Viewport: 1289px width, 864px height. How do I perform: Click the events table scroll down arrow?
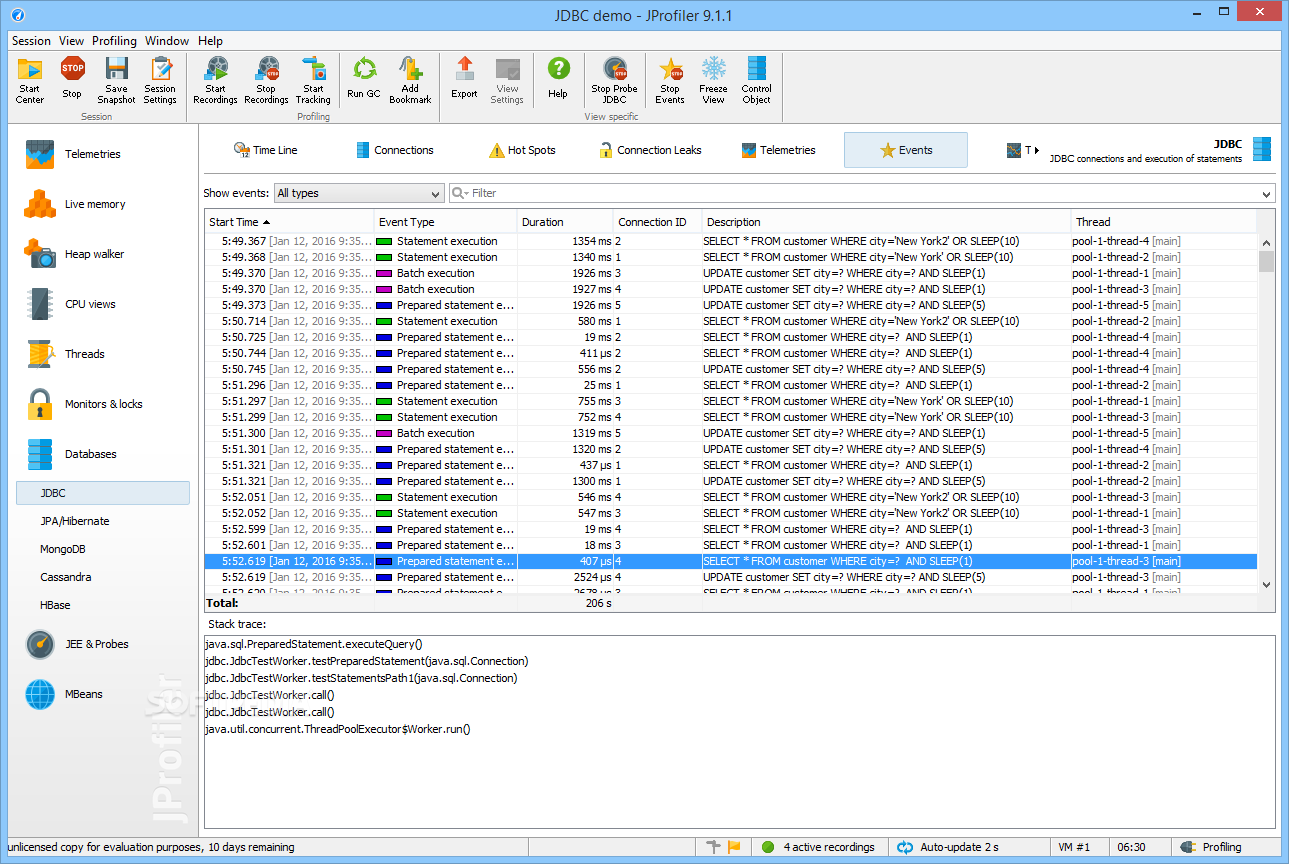pyautogui.click(x=1266, y=585)
